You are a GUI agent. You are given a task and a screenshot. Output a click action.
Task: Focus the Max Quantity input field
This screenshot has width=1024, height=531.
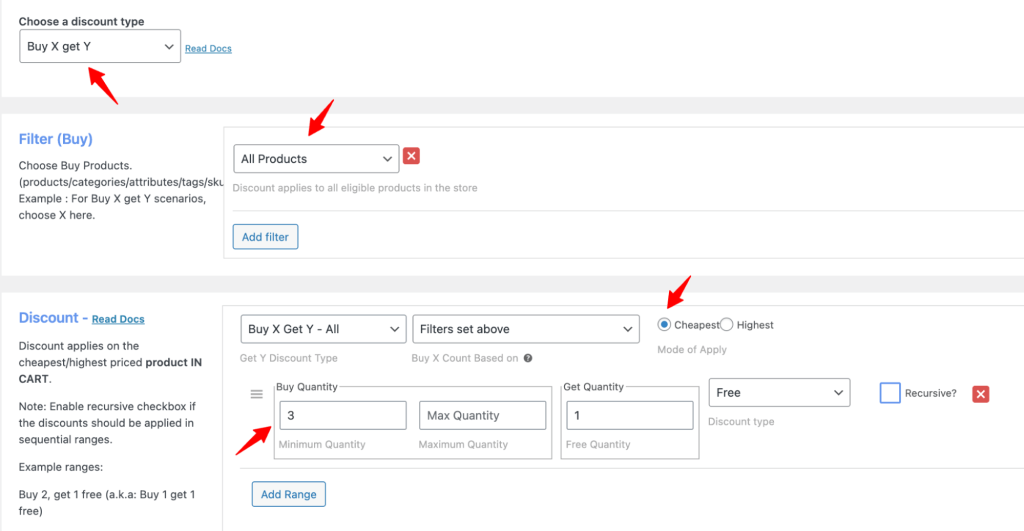483,415
